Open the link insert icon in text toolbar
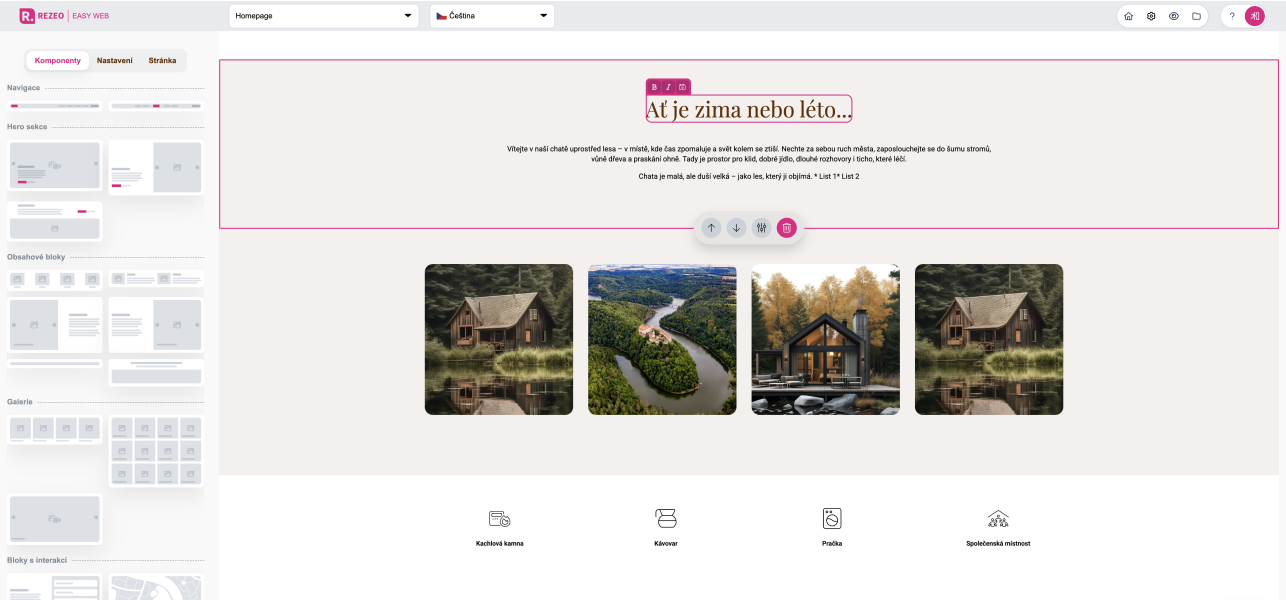 click(x=681, y=87)
